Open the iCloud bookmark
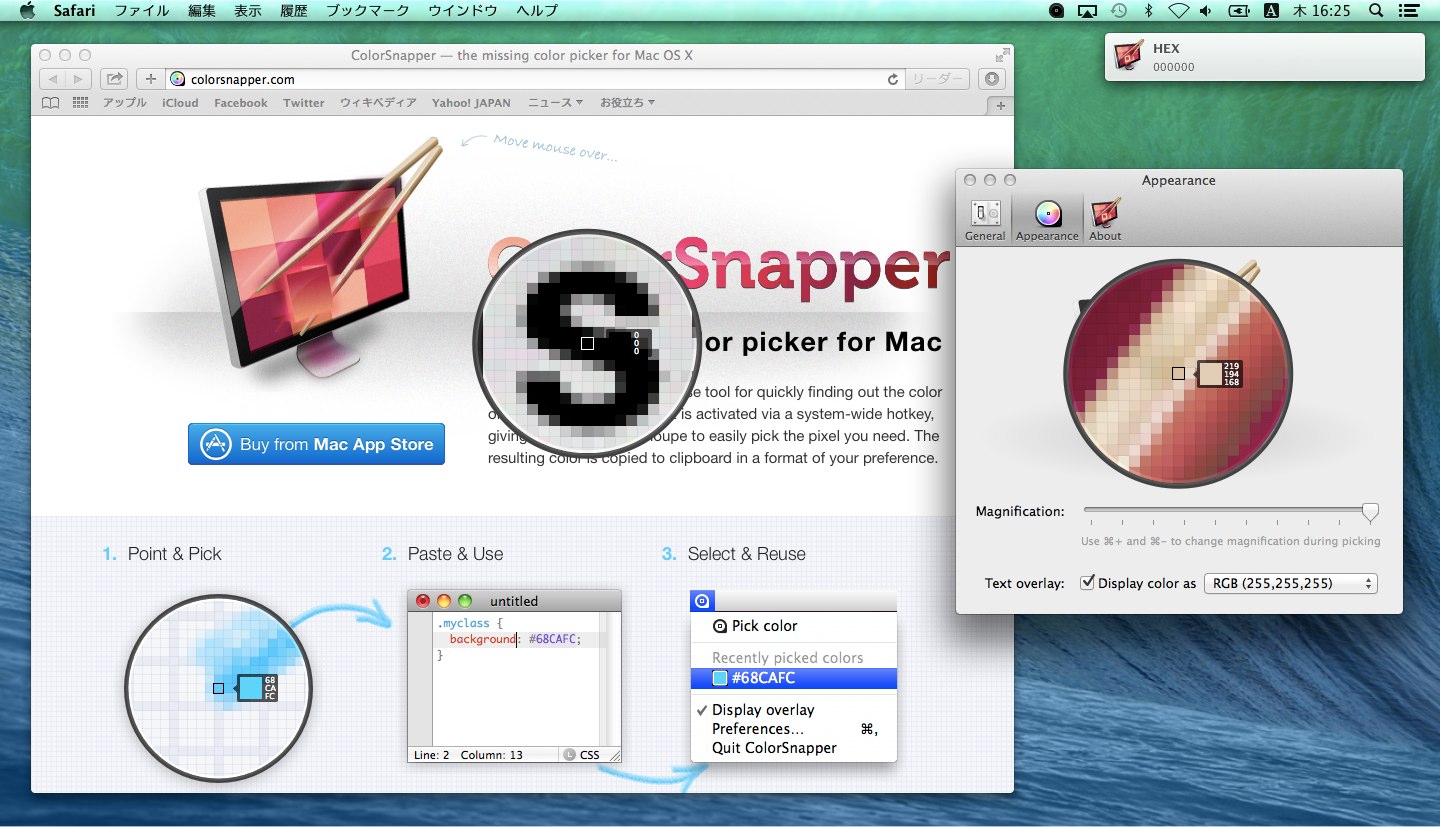1440x827 pixels. point(180,103)
